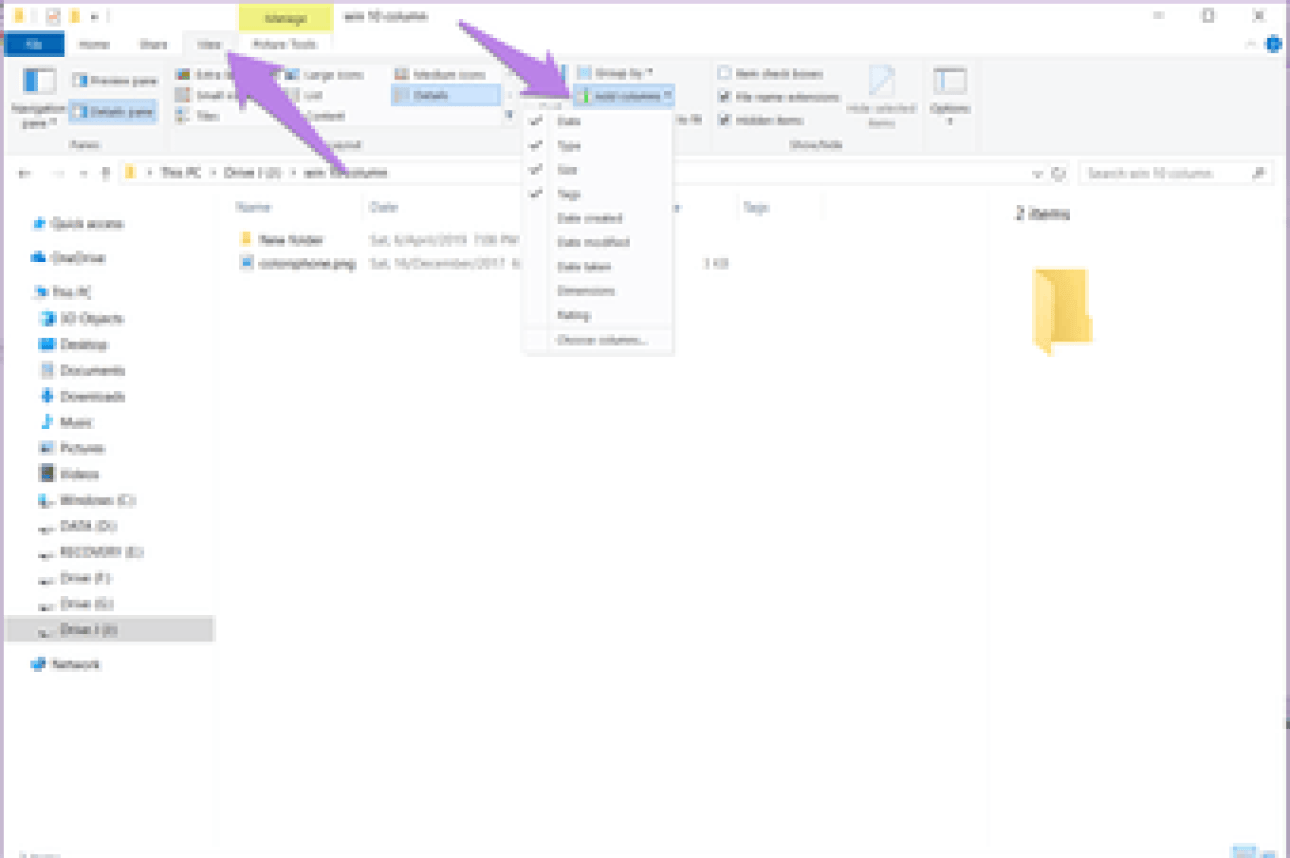Uncheck Hidden items checkbox
Image resolution: width=1290 pixels, height=858 pixels.
click(725, 120)
